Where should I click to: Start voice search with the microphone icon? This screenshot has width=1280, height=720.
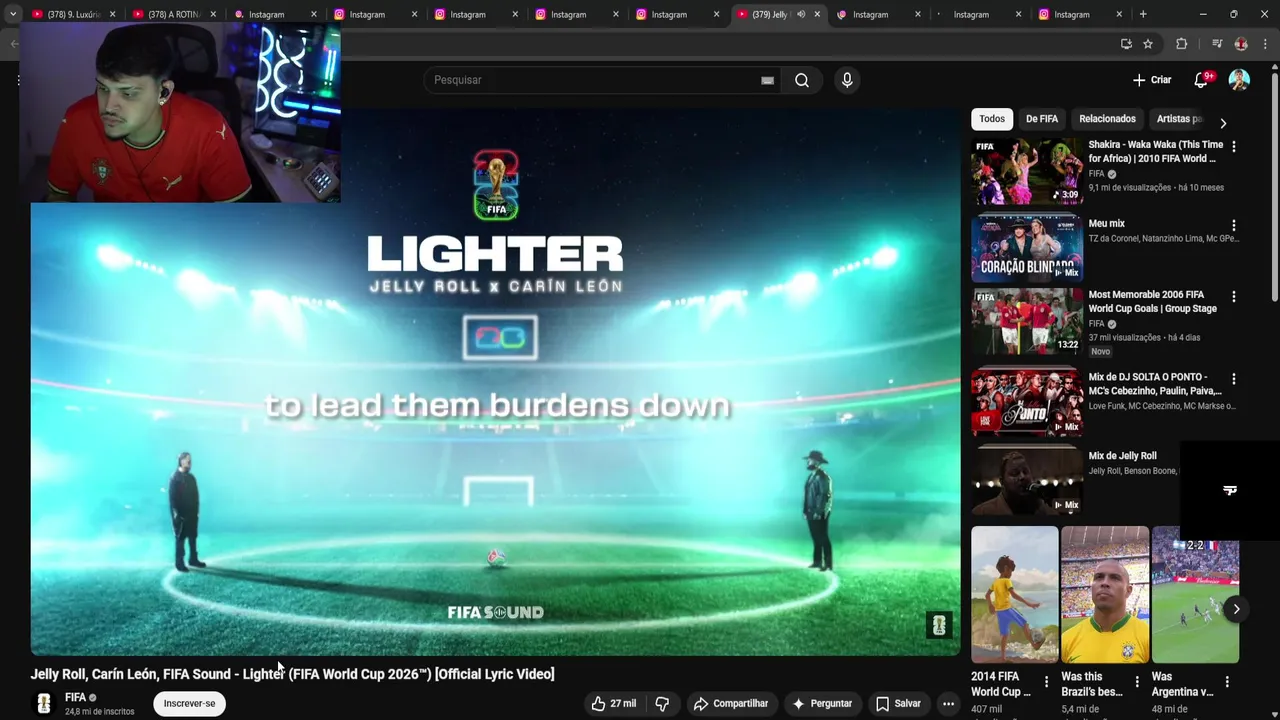pyautogui.click(x=847, y=80)
